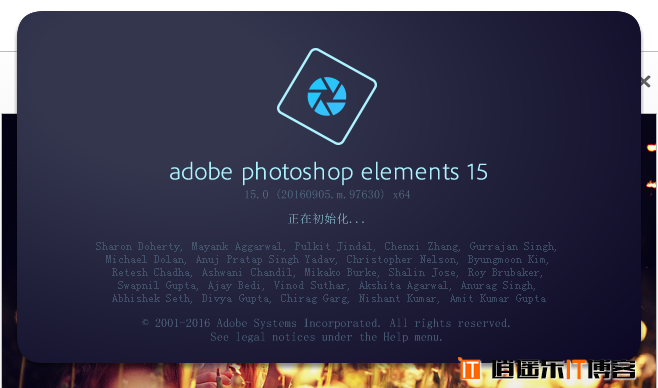
Task: Click the credit name "Sharon Doherty"
Action: click(x=137, y=247)
